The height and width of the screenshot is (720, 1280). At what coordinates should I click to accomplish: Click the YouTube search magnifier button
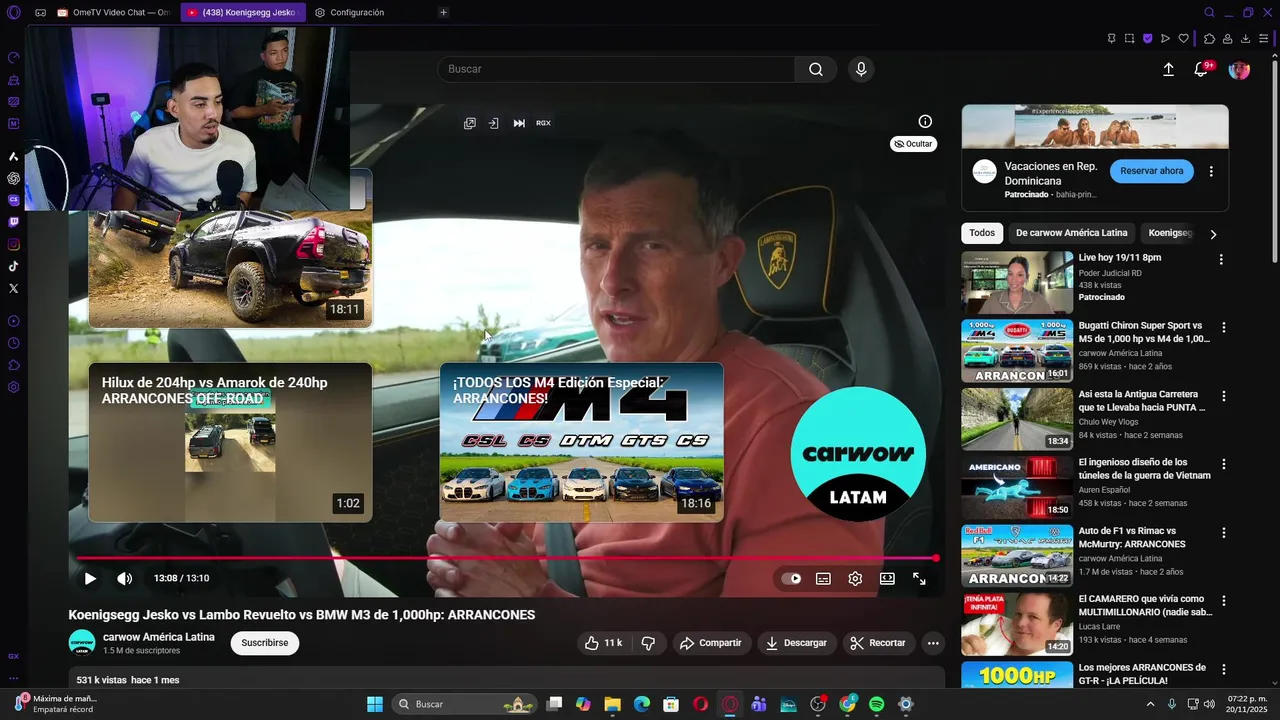pos(816,69)
